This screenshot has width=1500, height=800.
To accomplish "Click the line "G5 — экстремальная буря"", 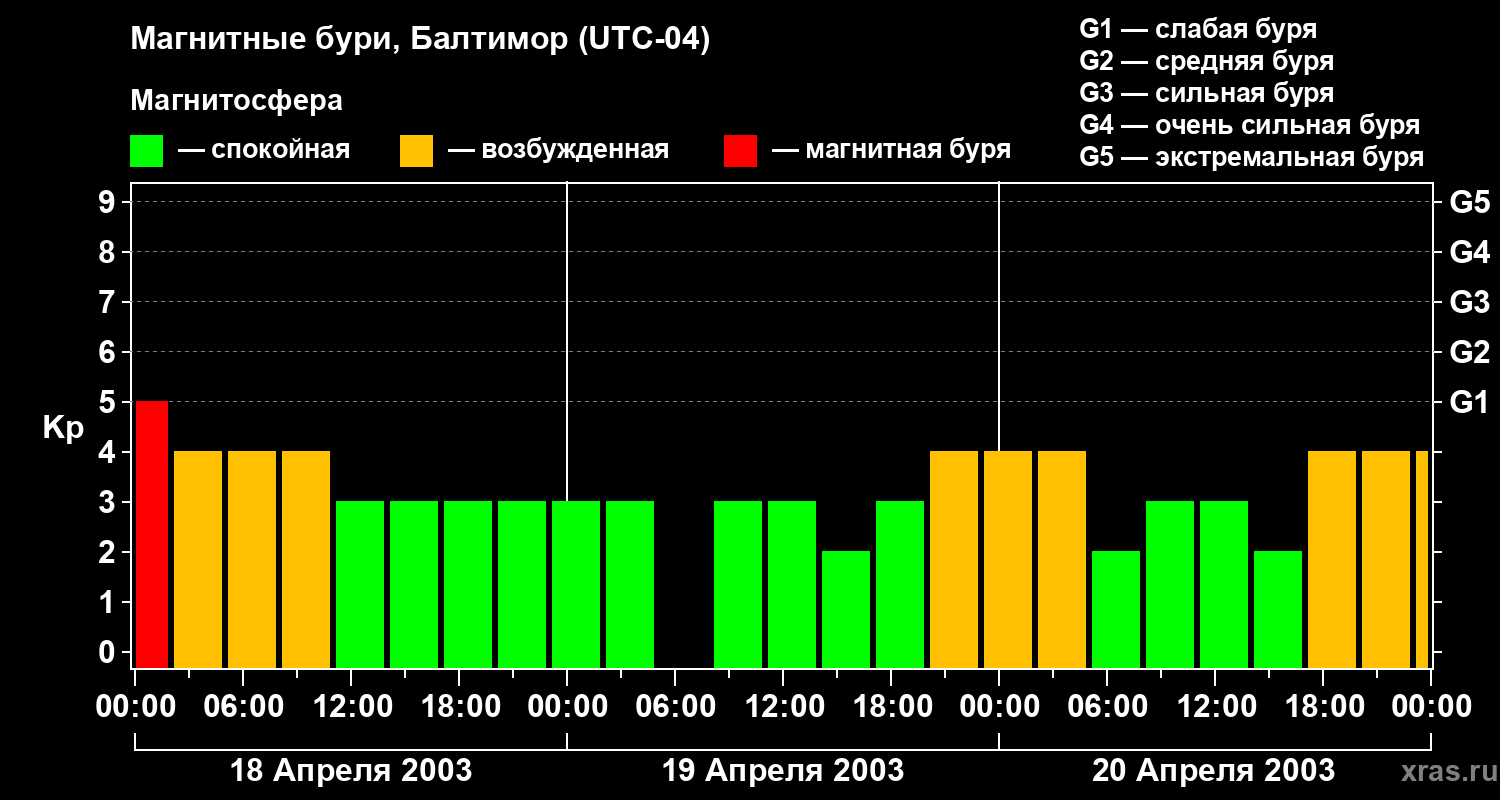I will pos(1252,157).
